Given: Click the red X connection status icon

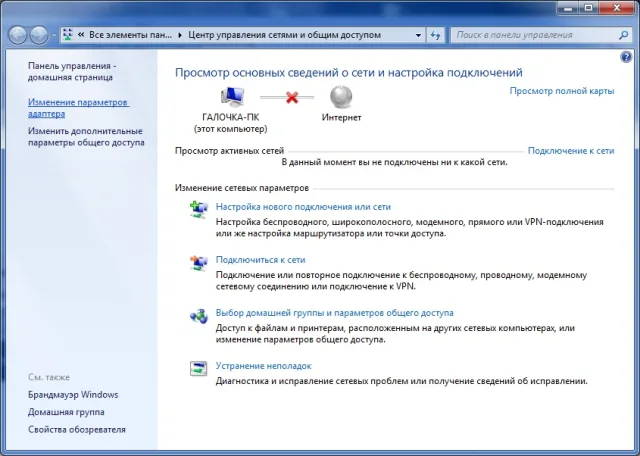Looking at the screenshot, I should pos(292,97).
